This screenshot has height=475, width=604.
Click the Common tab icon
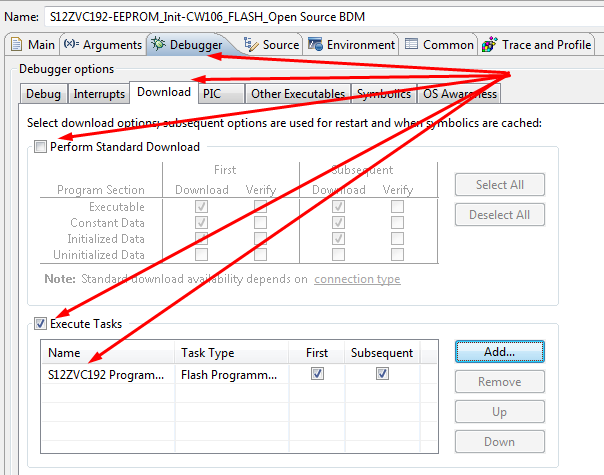pos(411,44)
